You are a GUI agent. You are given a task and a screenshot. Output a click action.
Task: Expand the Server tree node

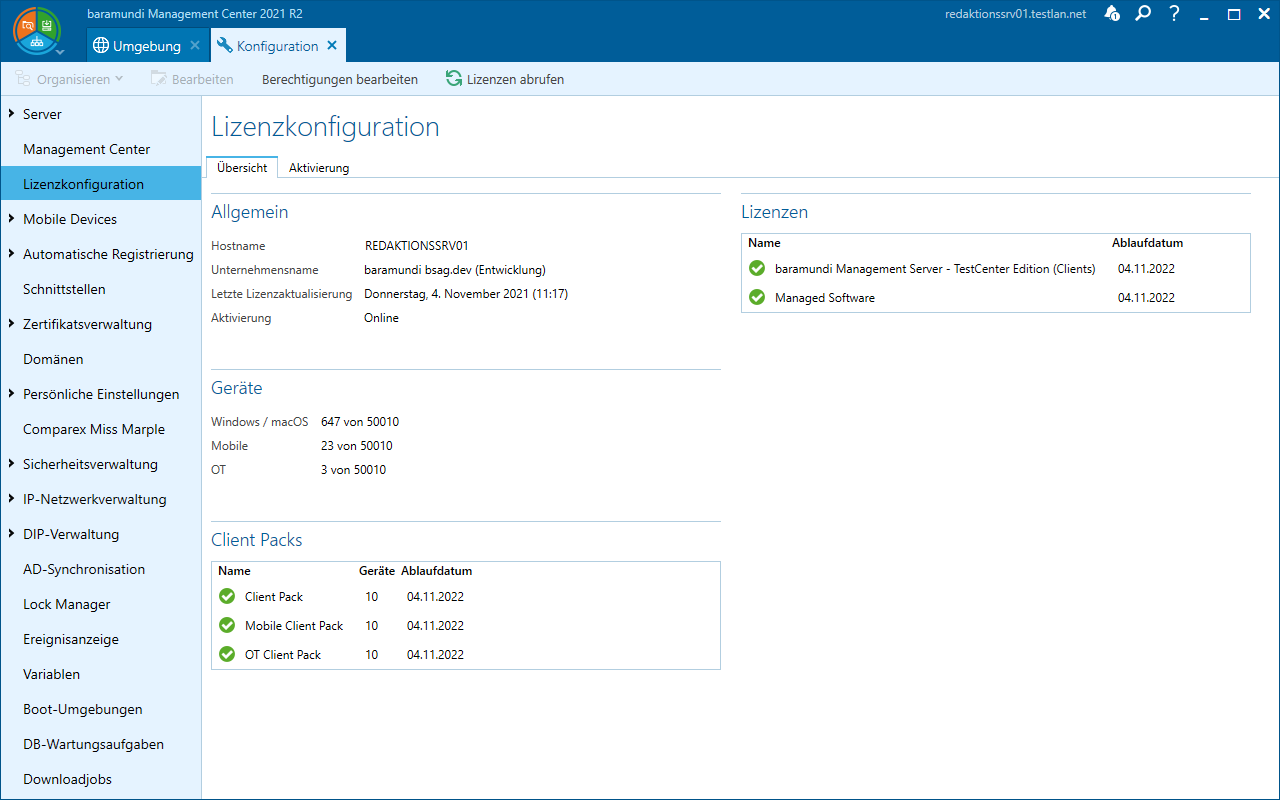(11, 114)
